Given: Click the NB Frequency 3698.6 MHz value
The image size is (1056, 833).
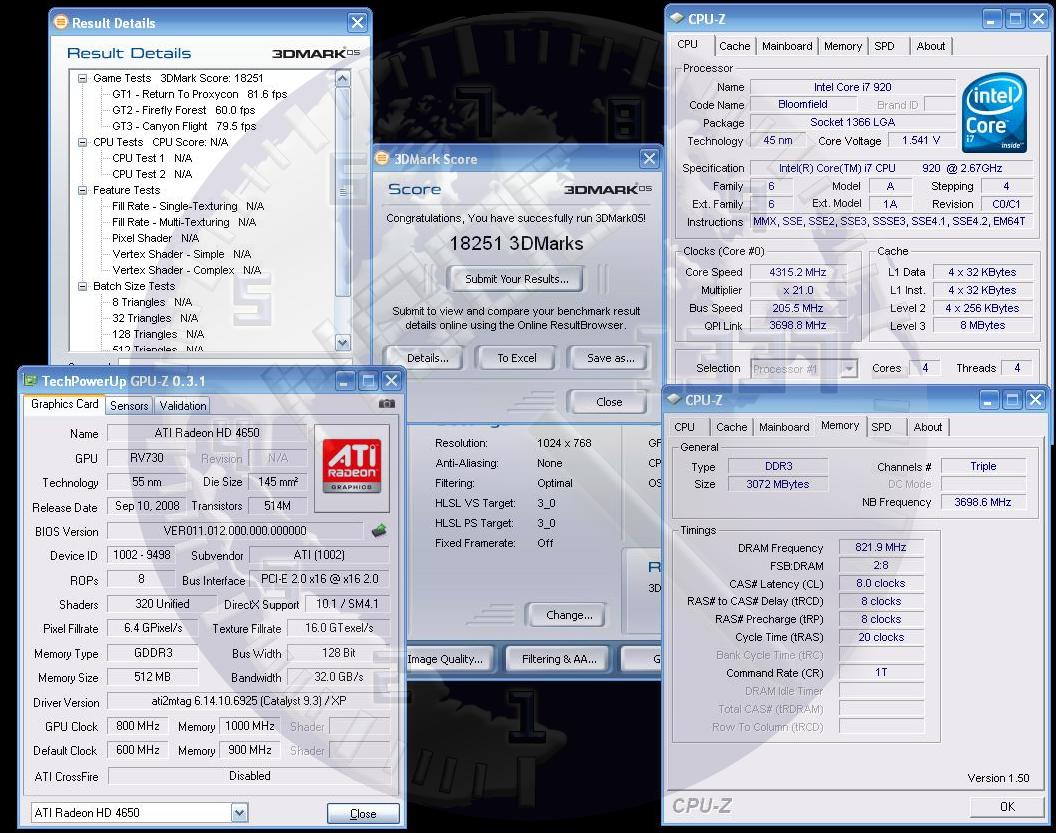Looking at the screenshot, I should [983, 502].
